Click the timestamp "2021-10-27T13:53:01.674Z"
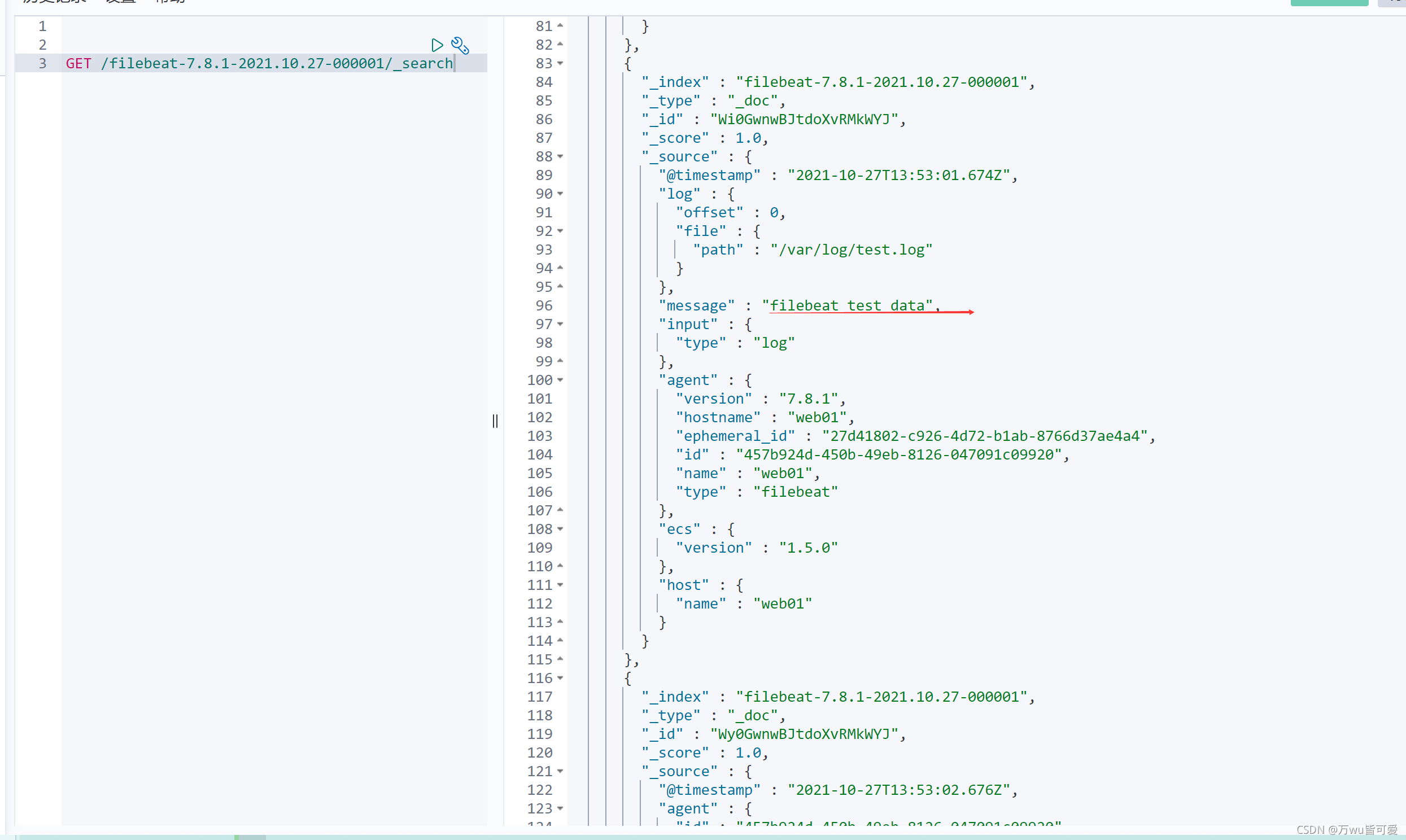The image size is (1406, 840). [x=899, y=176]
